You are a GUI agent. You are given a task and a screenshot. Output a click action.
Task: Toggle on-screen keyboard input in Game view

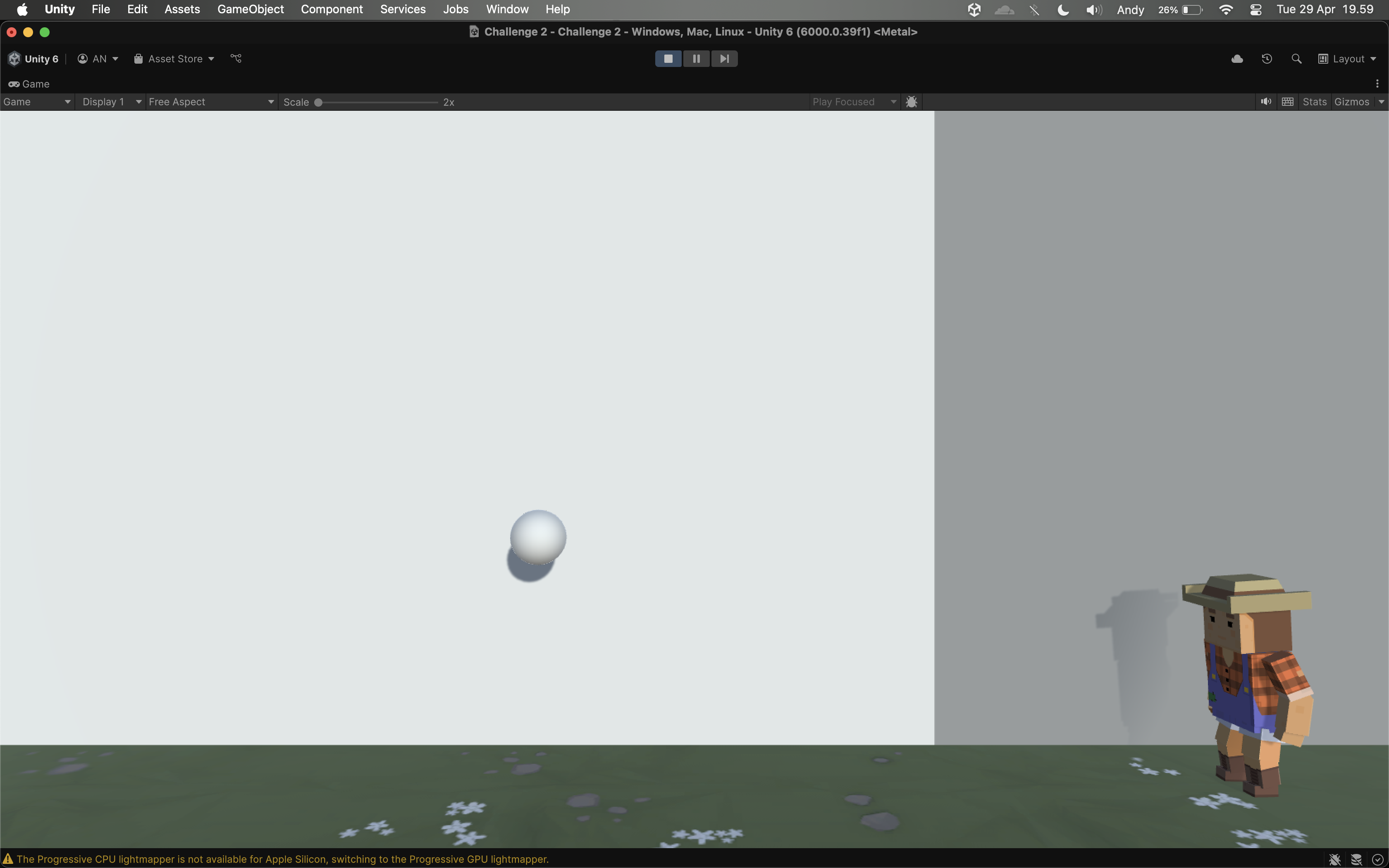1287,101
